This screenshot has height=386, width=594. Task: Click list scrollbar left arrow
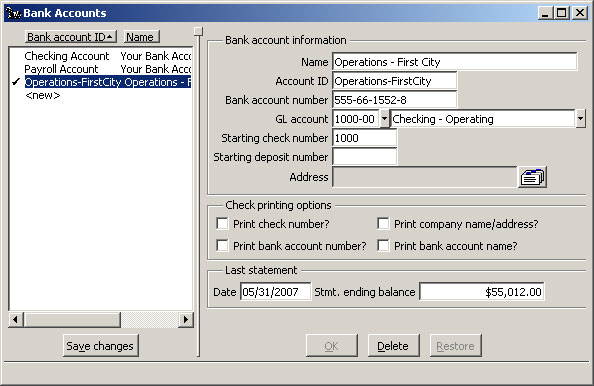[x=16, y=320]
